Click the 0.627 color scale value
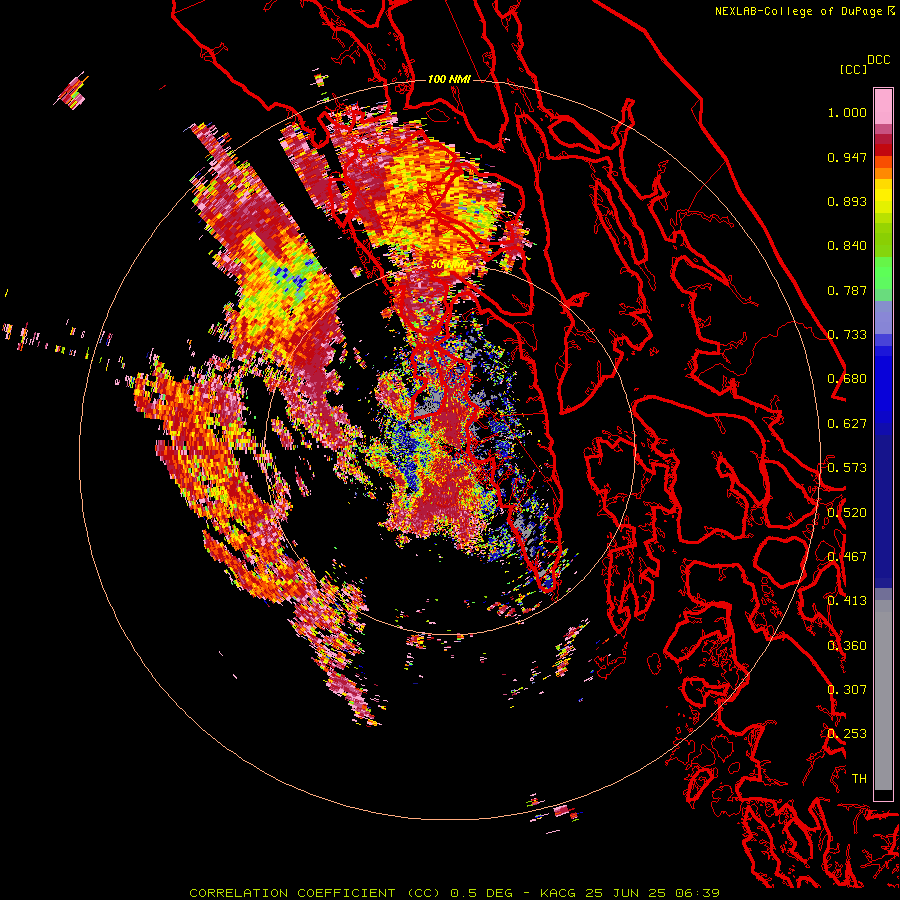The image size is (900, 900). pos(847,424)
